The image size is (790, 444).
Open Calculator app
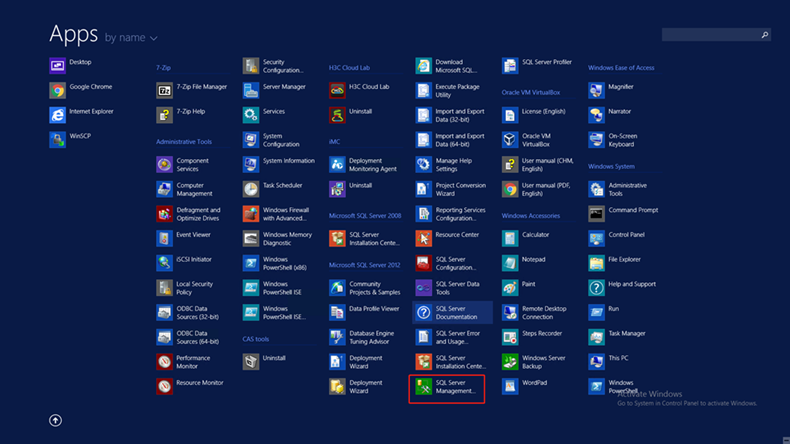point(526,238)
